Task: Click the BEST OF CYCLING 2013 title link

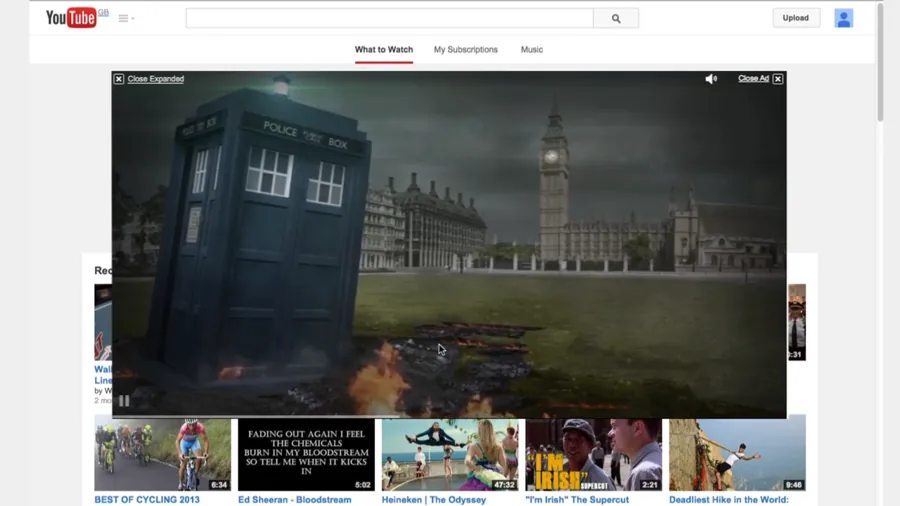Action: pyautogui.click(x=147, y=500)
